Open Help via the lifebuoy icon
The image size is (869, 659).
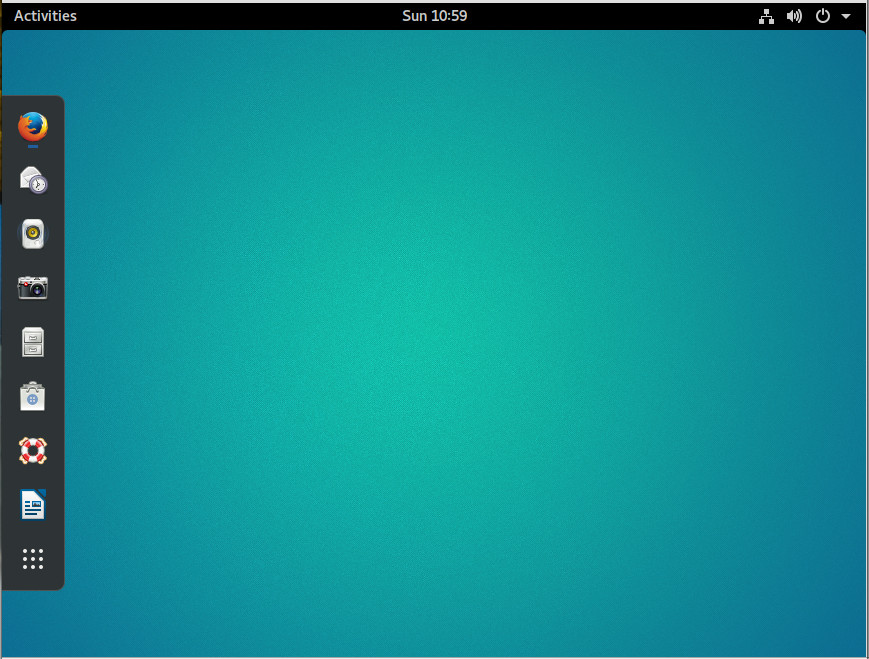click(x=33, y=450)
